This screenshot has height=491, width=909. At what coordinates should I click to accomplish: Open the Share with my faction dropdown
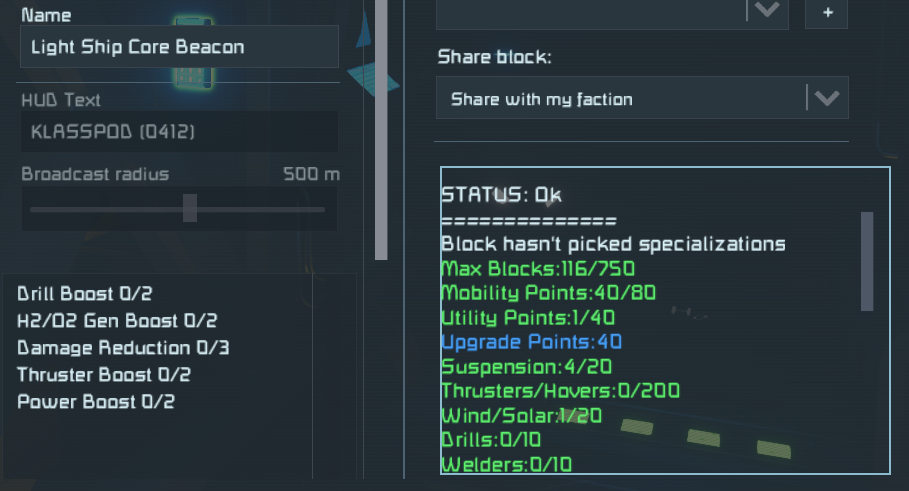[x=642, y=99]
